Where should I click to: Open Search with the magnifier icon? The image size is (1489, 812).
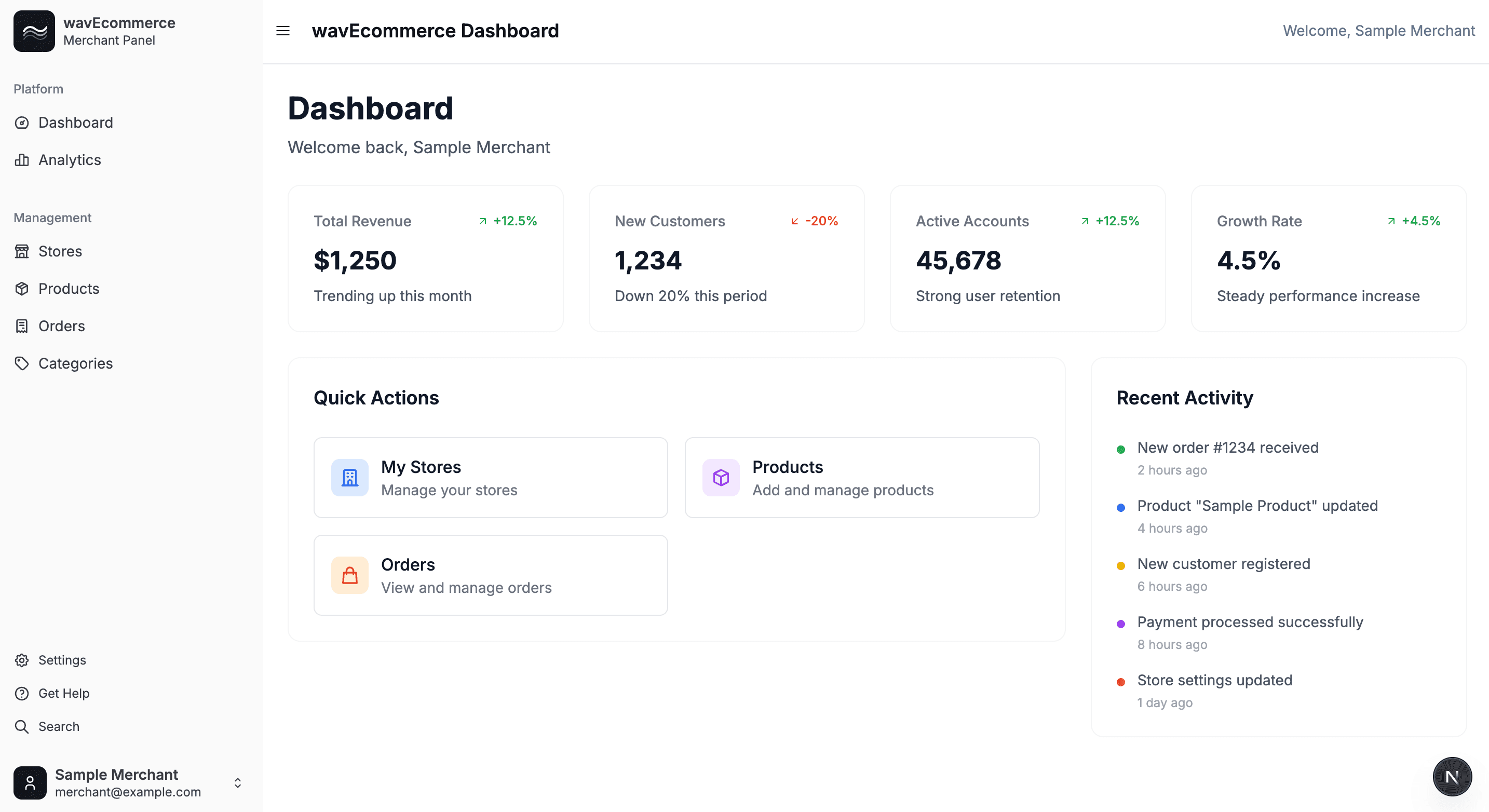pos(21,726)
